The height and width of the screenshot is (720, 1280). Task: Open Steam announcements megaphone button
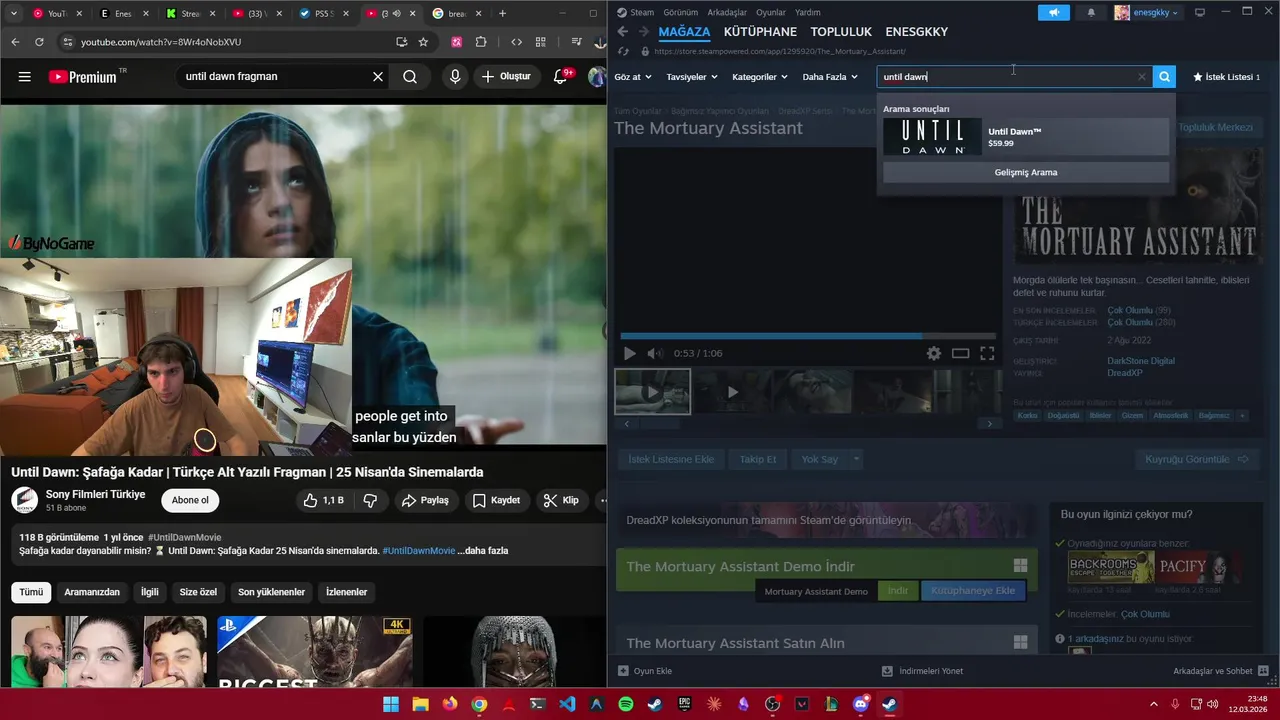coord(1053,12)
